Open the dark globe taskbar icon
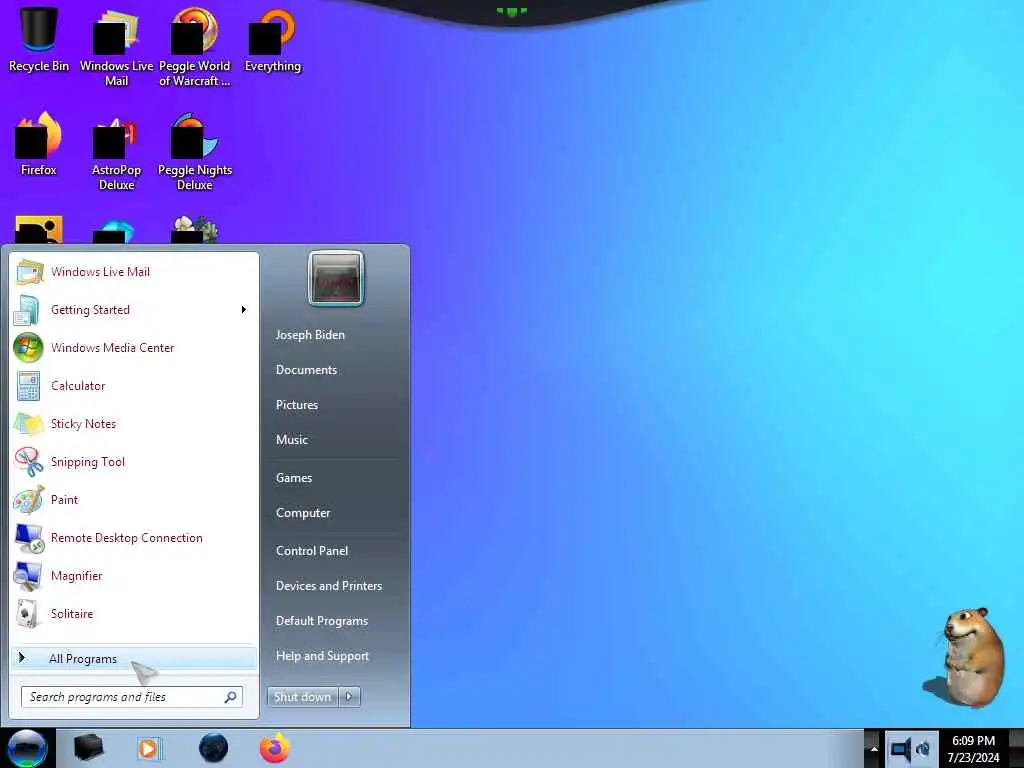 click(214, 748)
